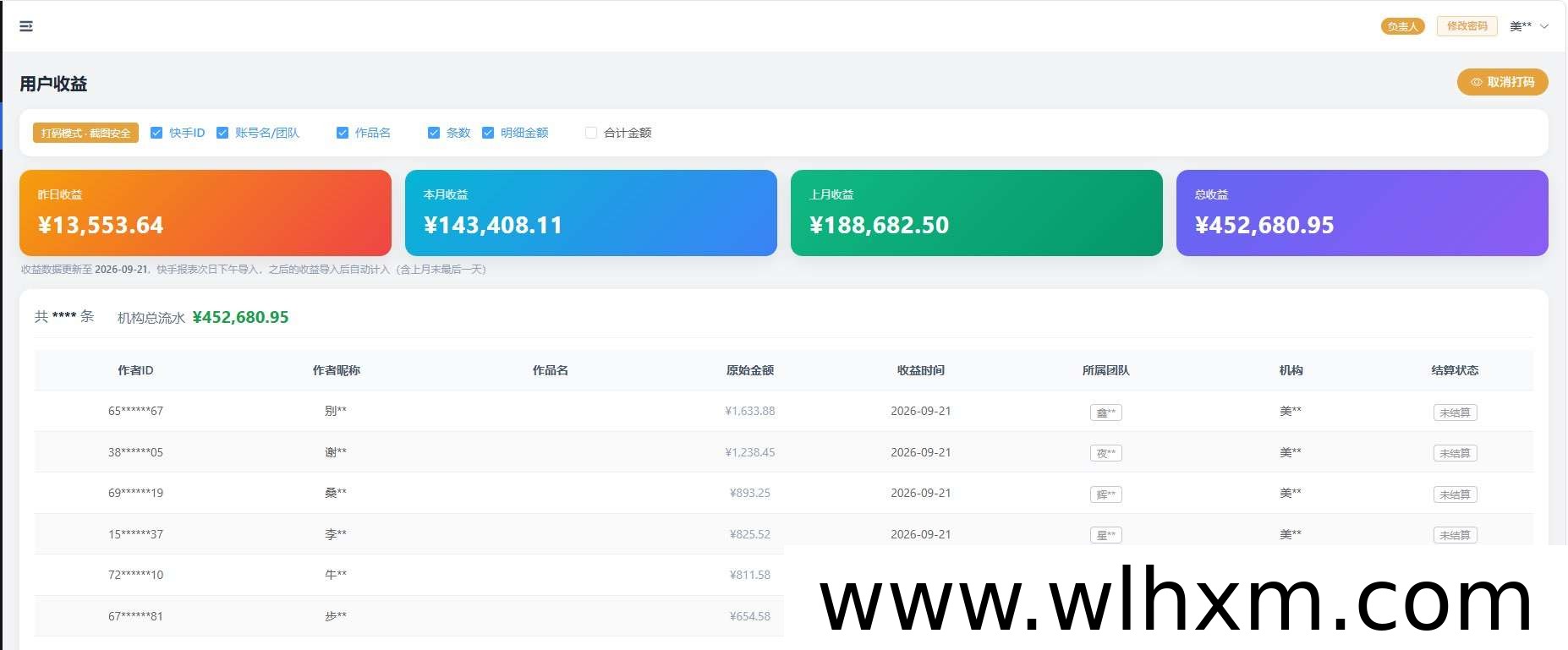Click the 所属团队 column header
This screenshot has height=650, width=1568.
click(x=1106, y=370)
